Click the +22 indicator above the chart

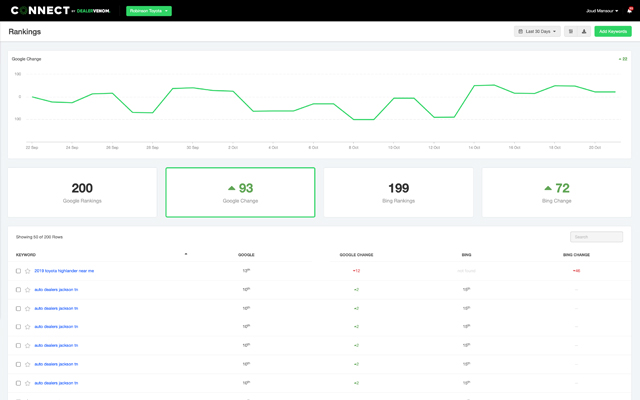(623, 59)
